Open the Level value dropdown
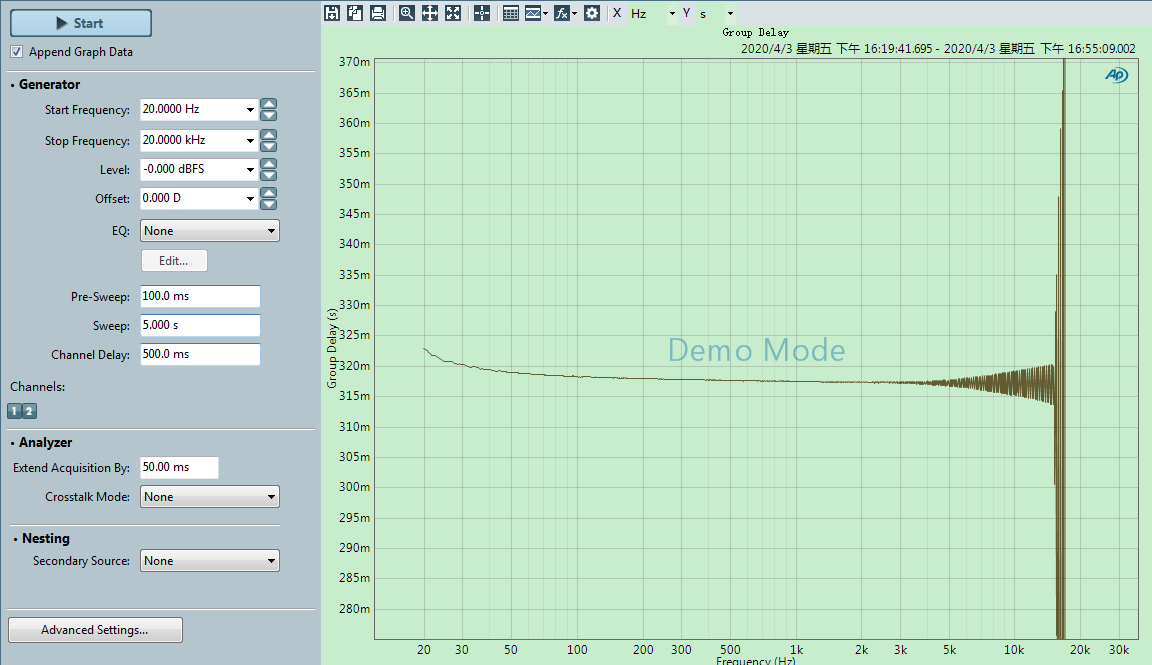The width and height of the screenshot is (1152, 665). [251, 169]
